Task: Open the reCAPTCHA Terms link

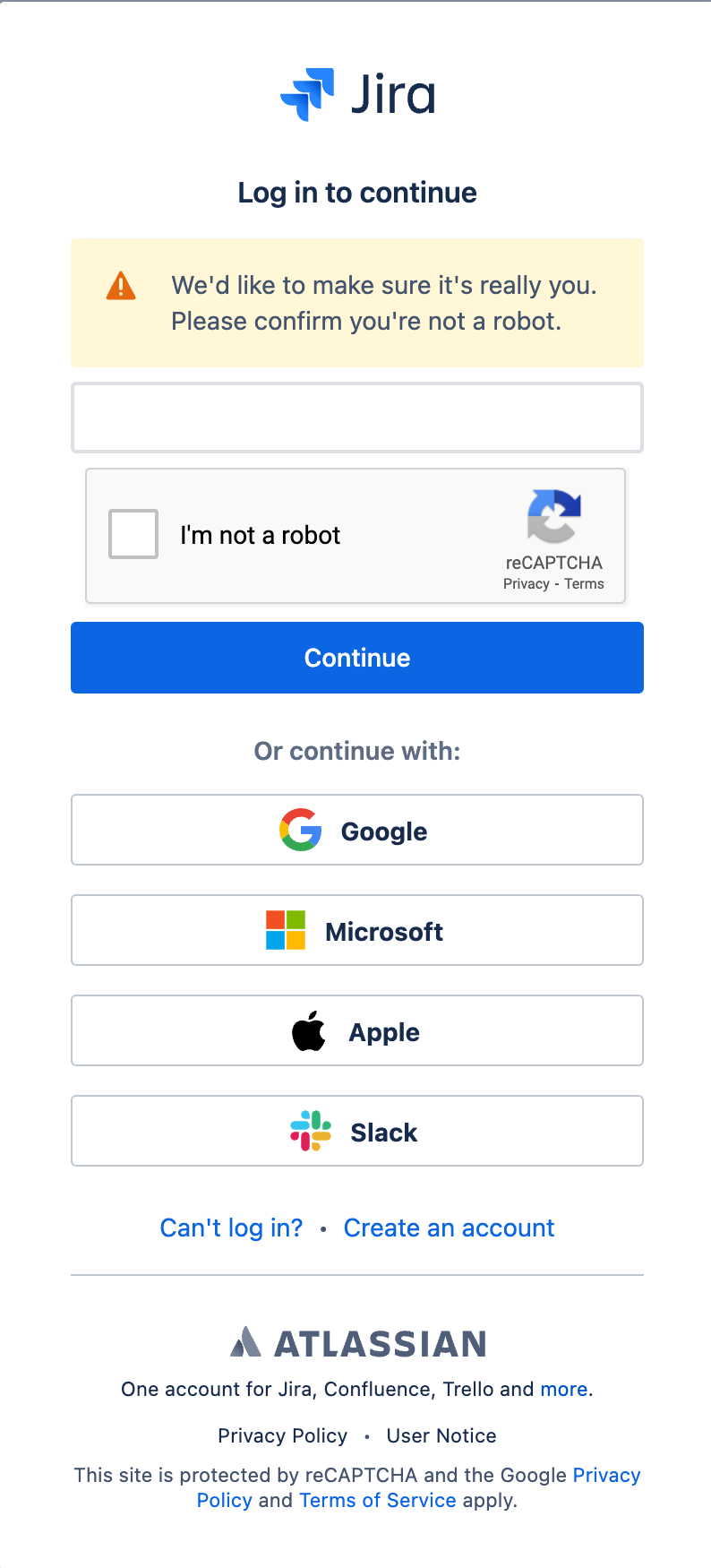Action: coord(584,584)
